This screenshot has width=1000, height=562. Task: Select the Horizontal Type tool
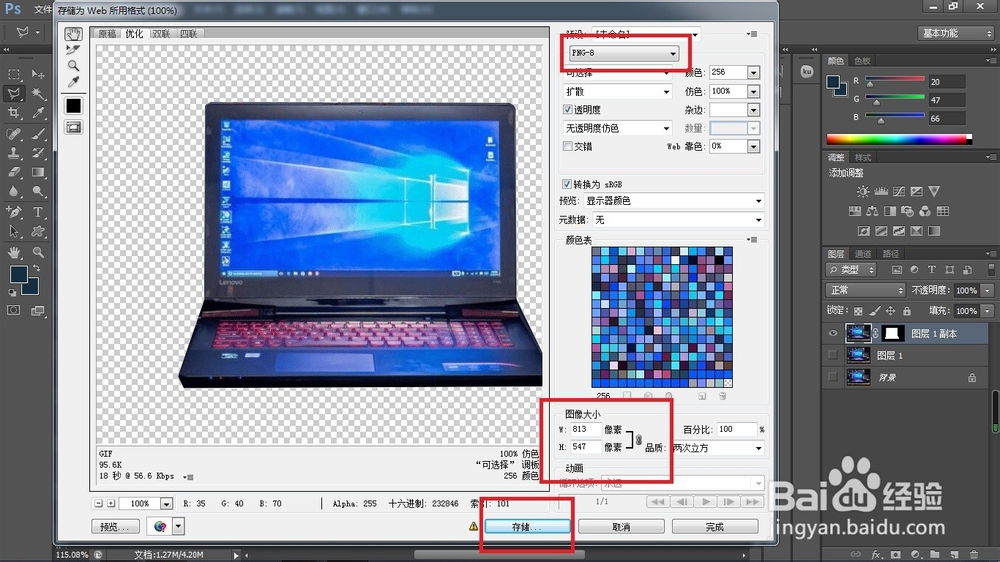[38, 212]
